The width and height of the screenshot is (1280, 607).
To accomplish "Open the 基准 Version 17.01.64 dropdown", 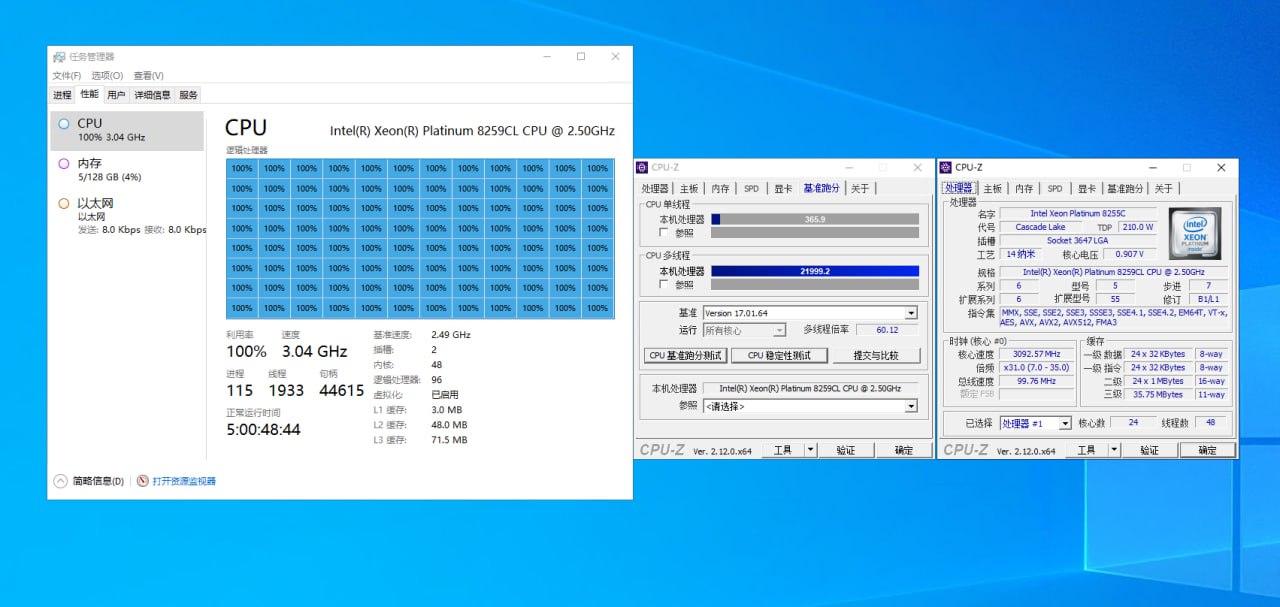I will (x=810, y=313).
